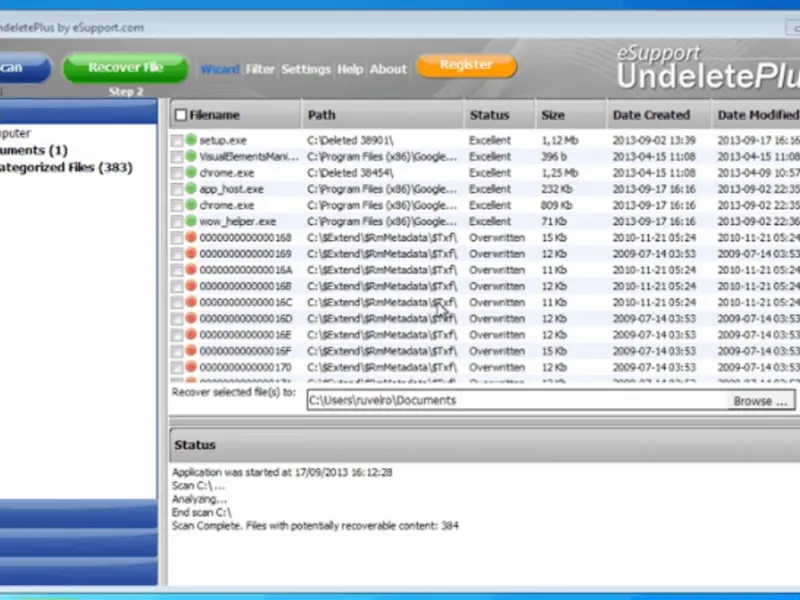Check the box for file 000000000000016B
This screenshot has height=600, width=800.
coord(177,287)
